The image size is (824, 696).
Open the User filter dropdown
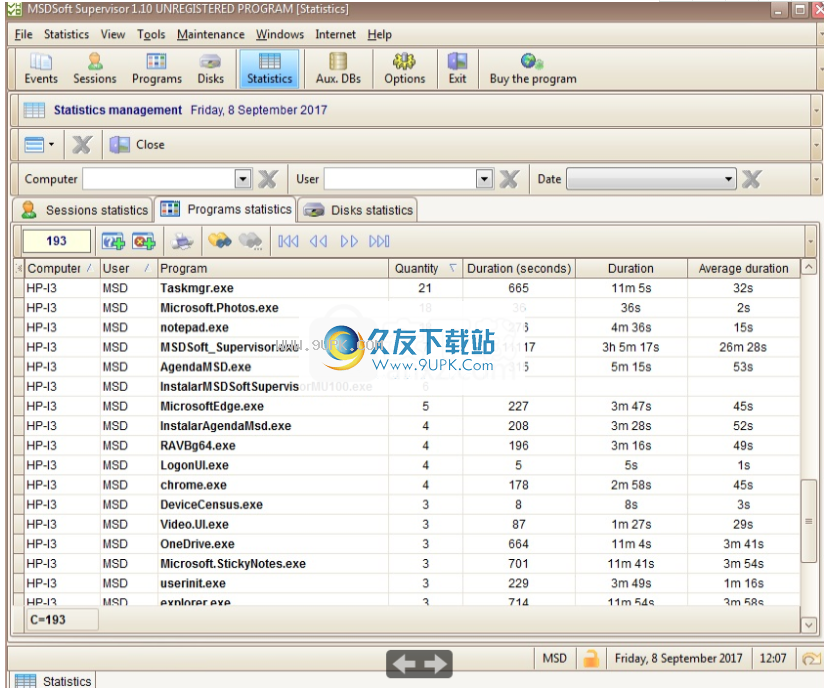484,179
